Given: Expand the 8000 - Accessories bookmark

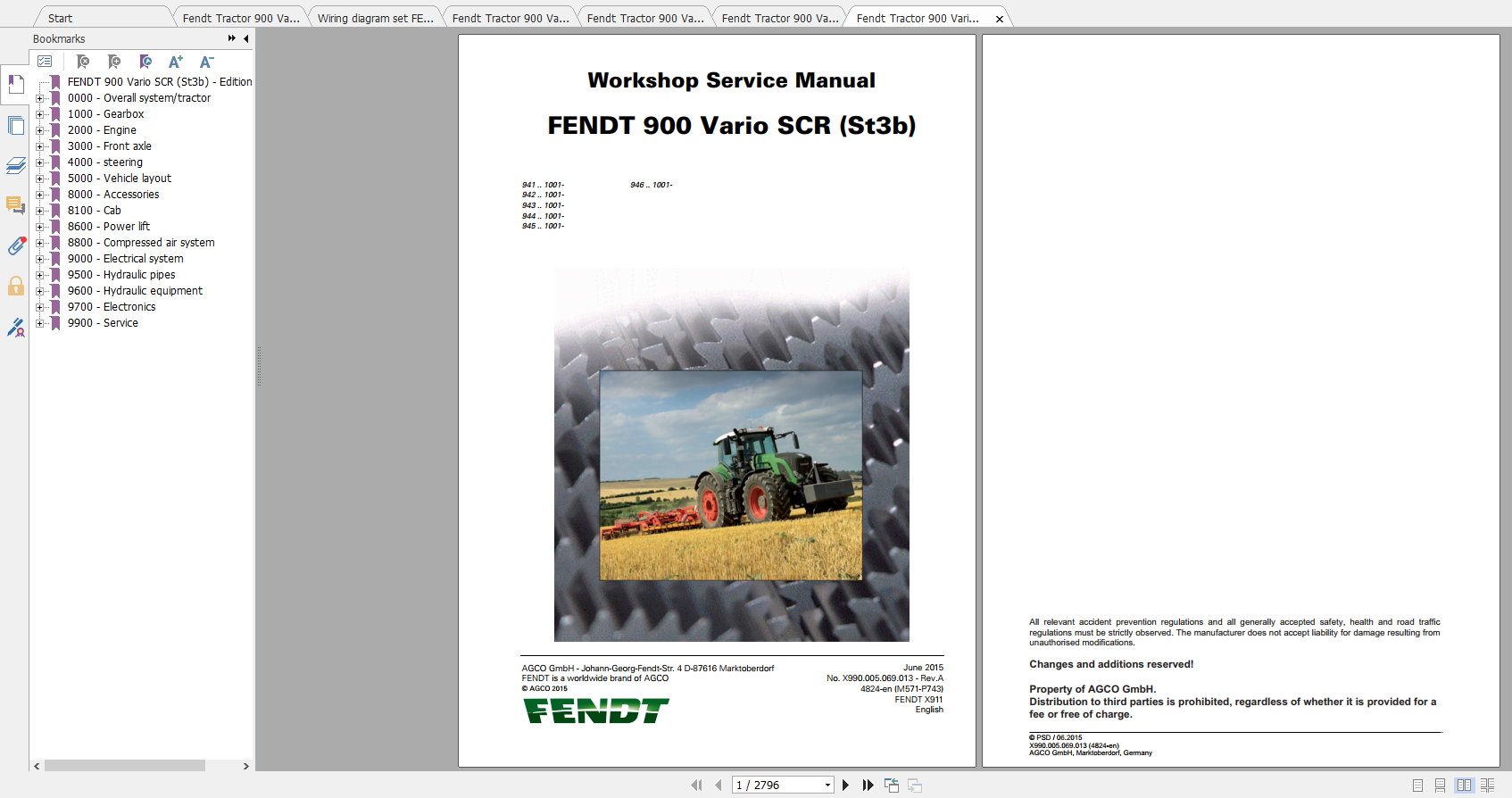Looking at the screenshot, I should [x=39, y=195].
